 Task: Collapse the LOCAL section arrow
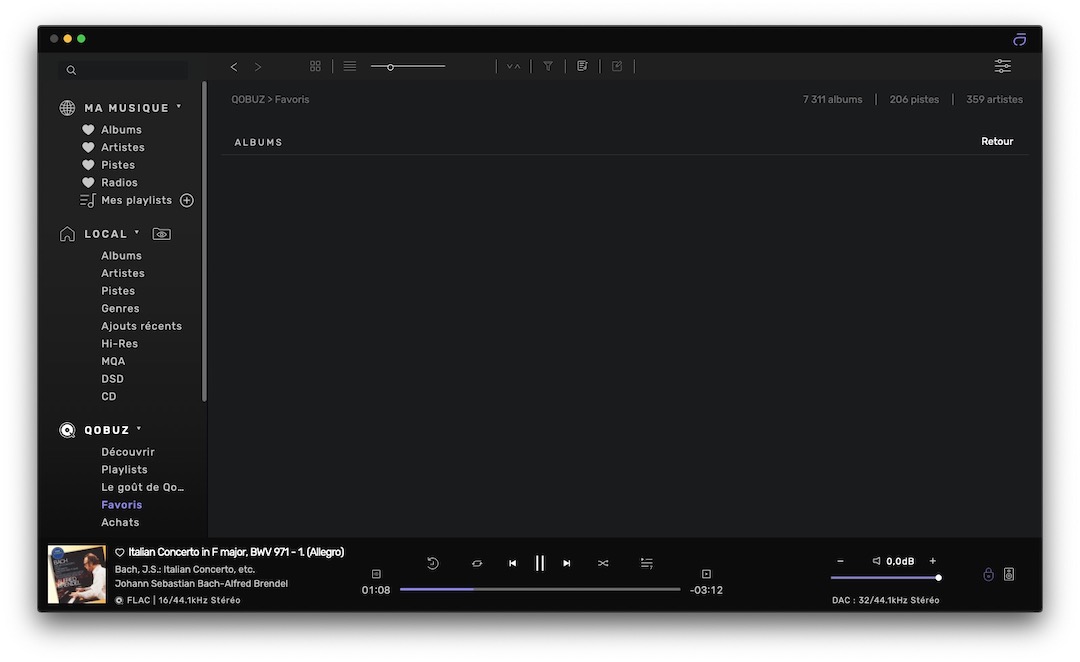137,232
